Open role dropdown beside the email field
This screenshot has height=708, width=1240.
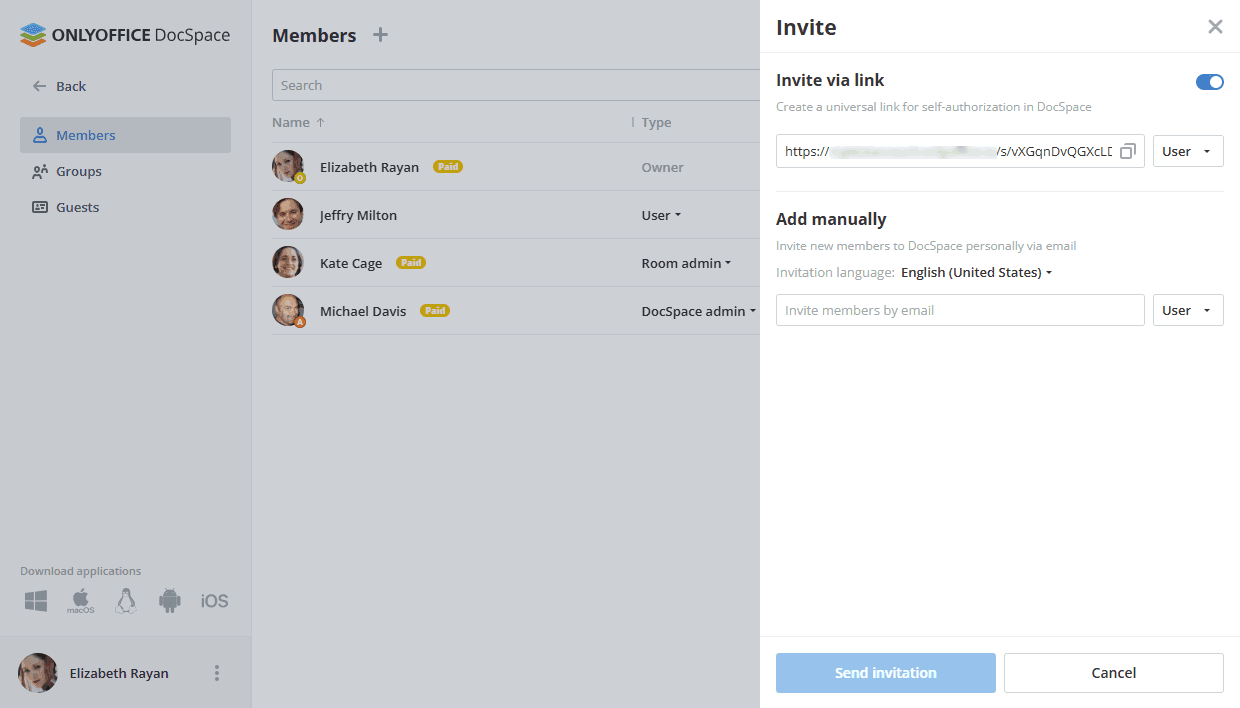pos(1188,310)
